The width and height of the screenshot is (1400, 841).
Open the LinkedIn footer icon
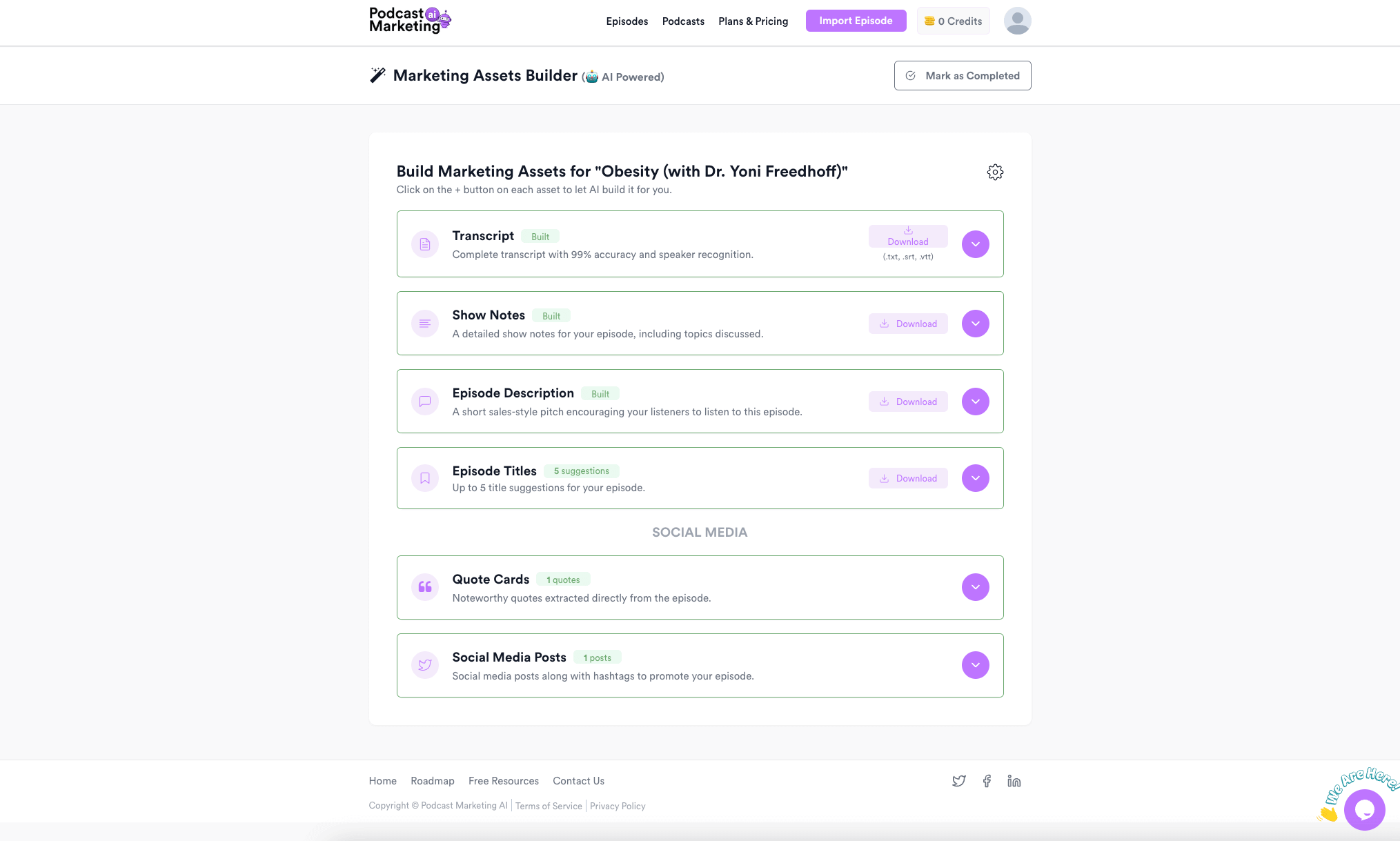pos(1014,780)
